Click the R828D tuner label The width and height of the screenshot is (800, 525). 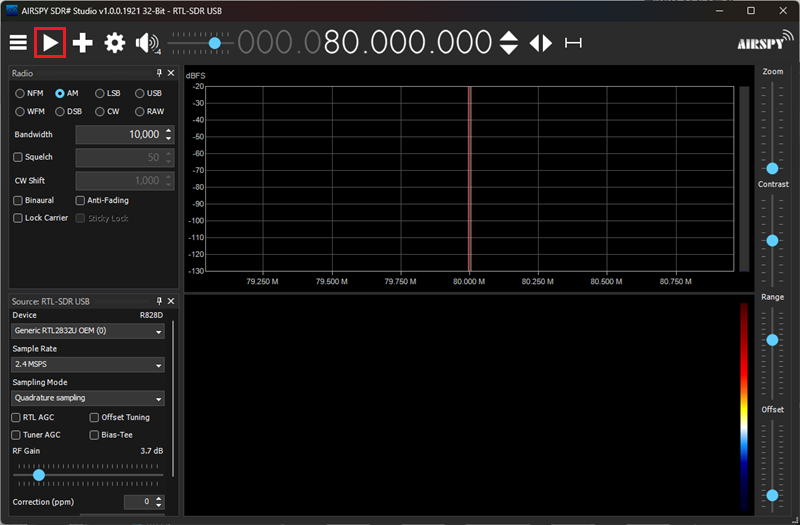[152, 315]
